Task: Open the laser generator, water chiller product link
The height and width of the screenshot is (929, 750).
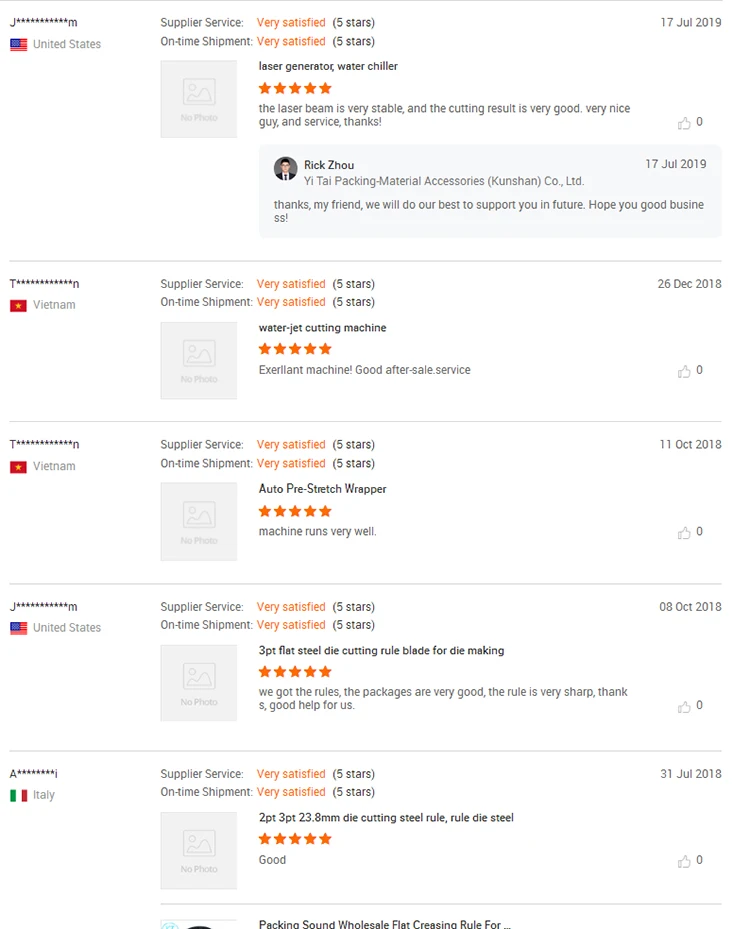Action: pyautogui.click(x=328, y=66)
